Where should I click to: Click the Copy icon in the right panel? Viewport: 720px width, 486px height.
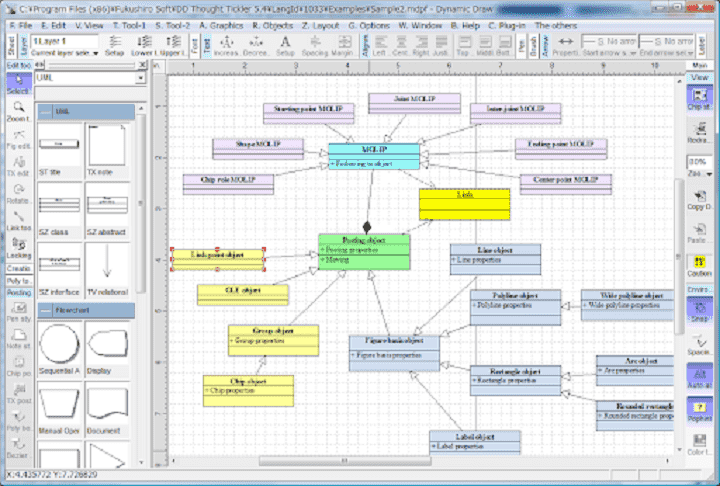coord(699,199)
